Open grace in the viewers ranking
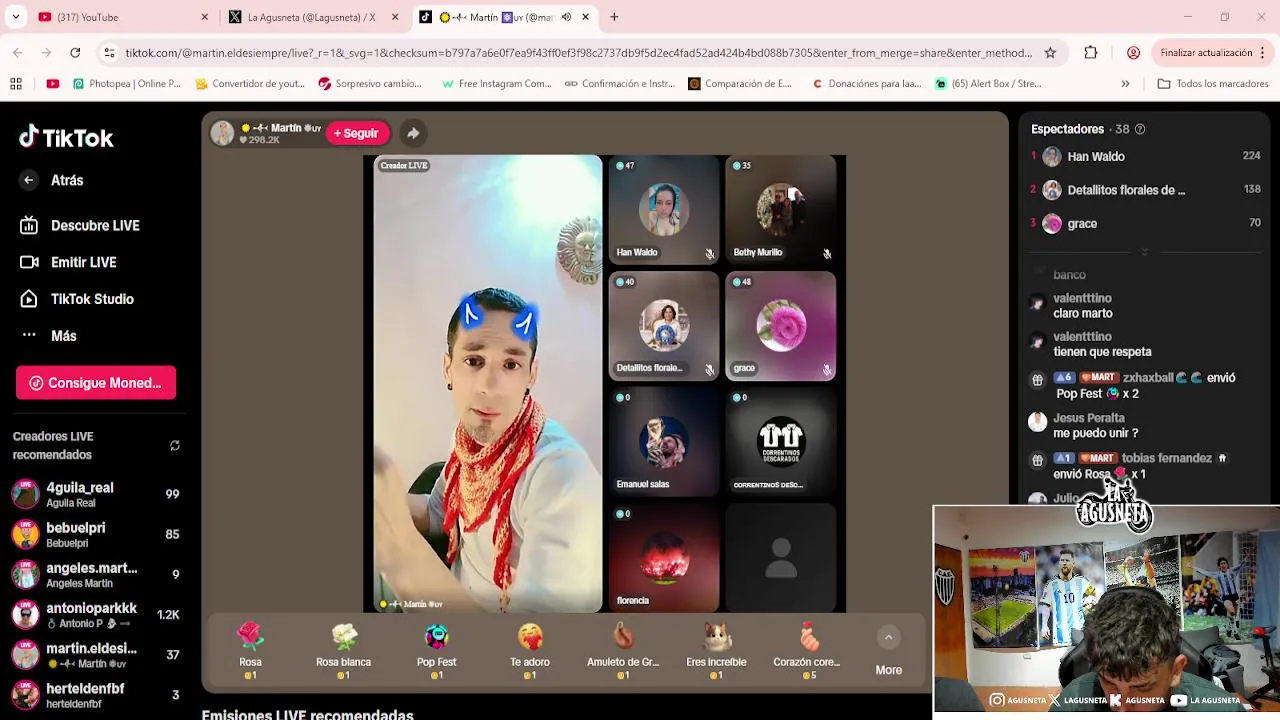 click(1146, 224)
